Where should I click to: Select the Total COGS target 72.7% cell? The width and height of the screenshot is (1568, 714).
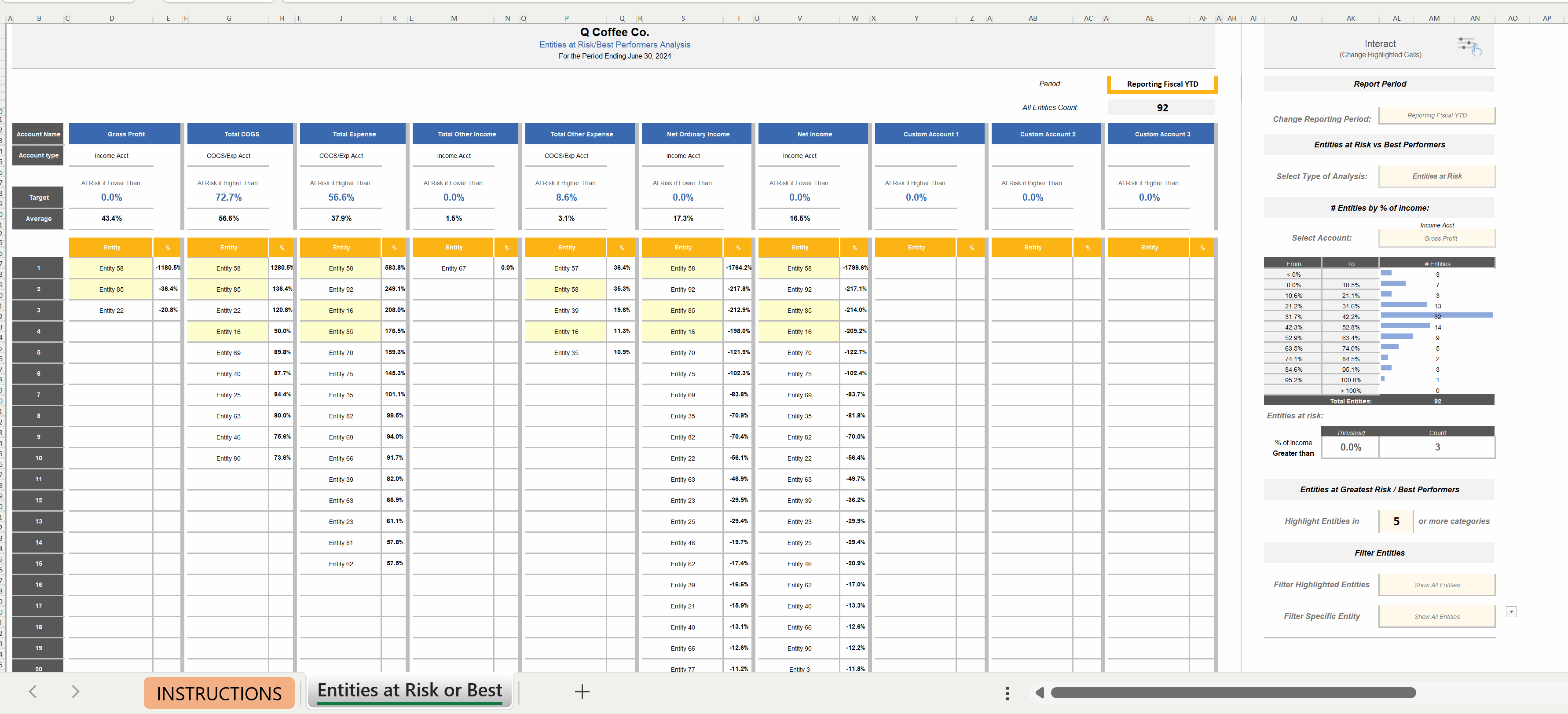[228, 198]
